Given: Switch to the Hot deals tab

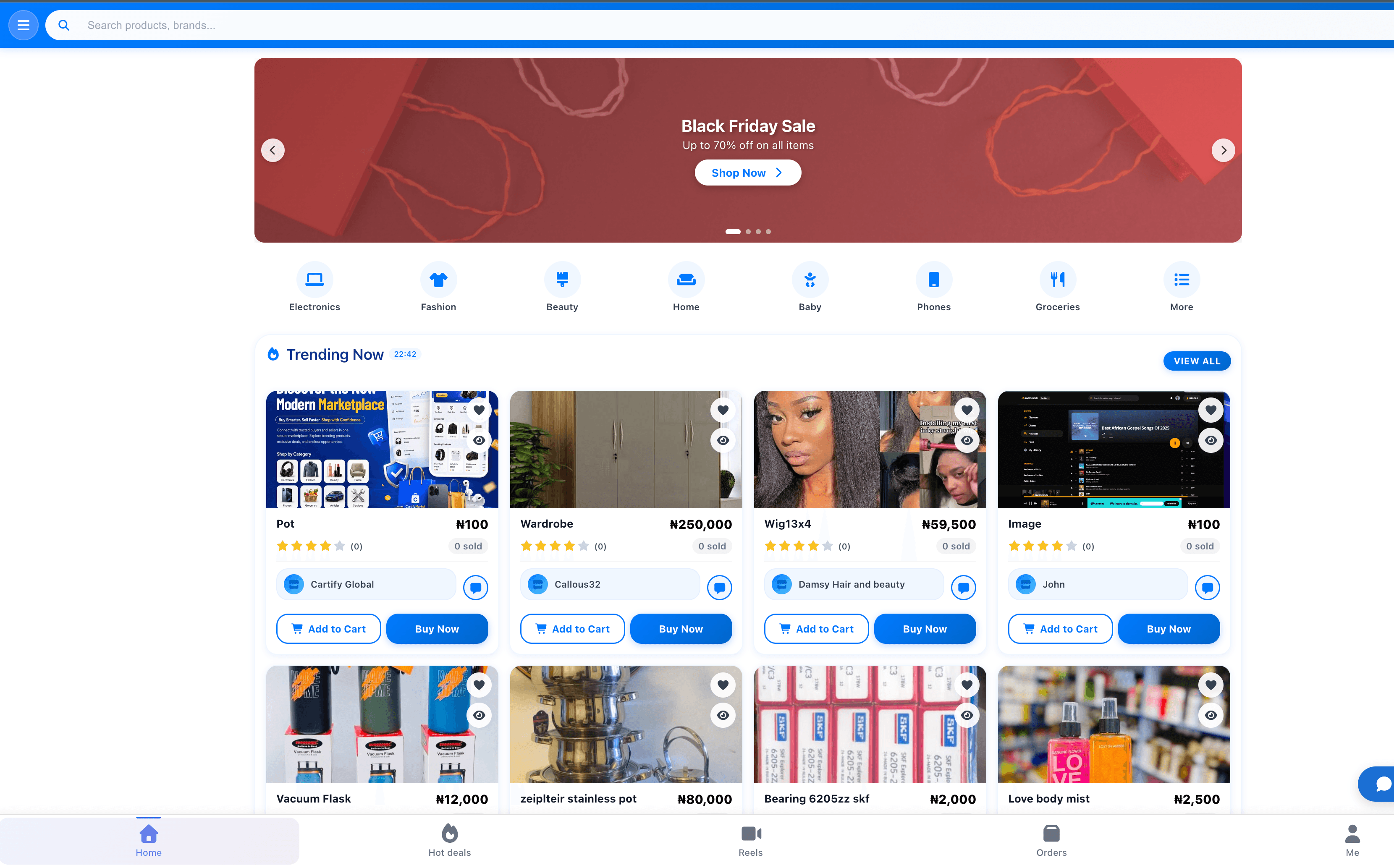Looking at the screenshot, I should click(x=450, y=841).
